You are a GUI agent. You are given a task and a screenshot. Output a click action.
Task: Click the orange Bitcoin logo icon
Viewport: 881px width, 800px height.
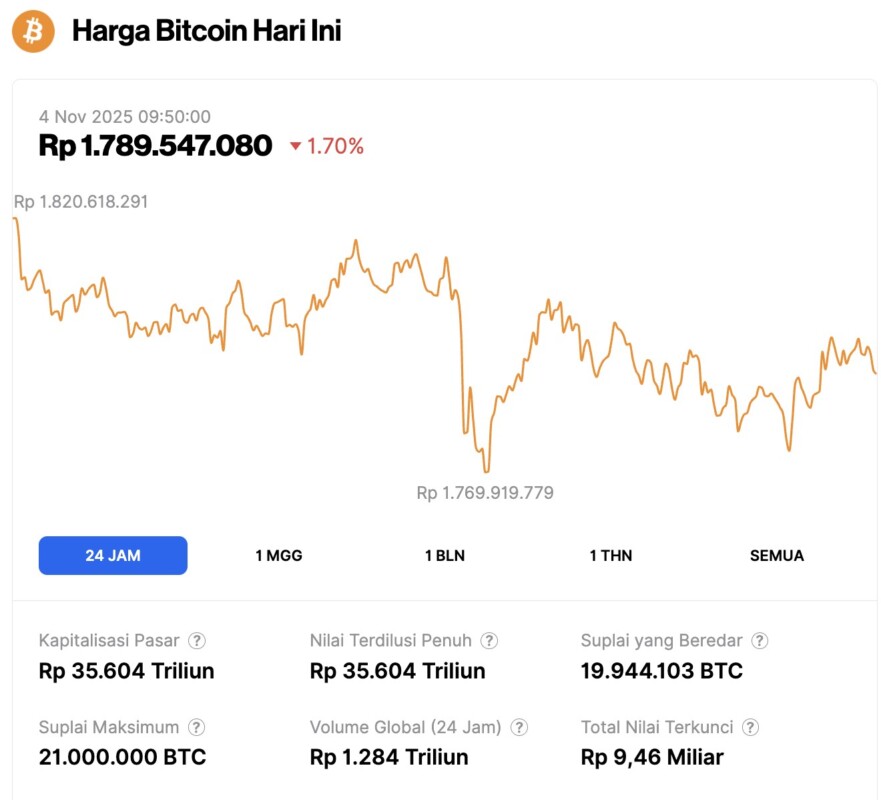[33, 31]
